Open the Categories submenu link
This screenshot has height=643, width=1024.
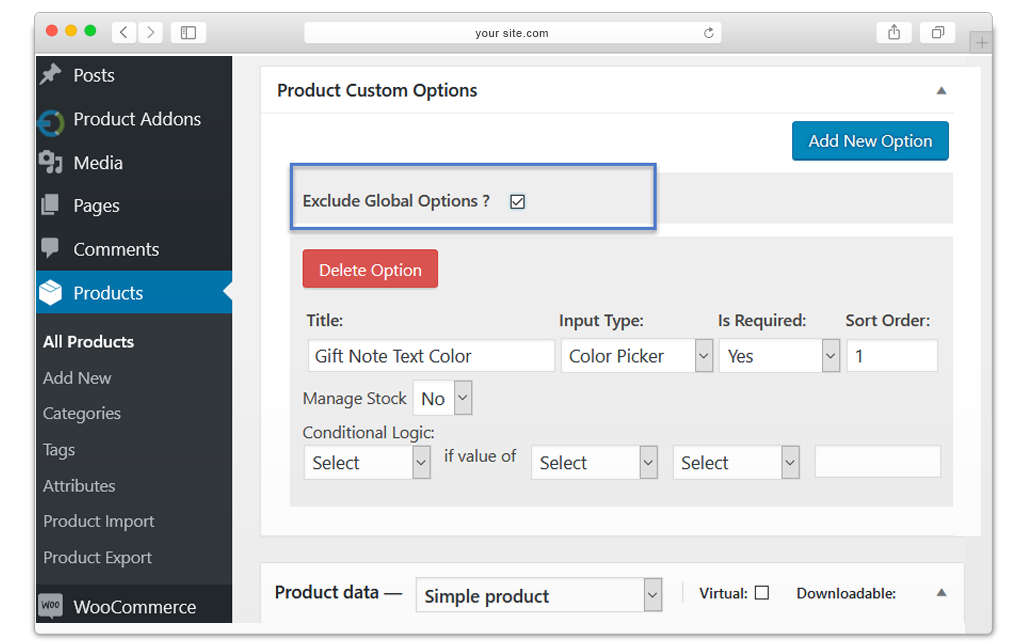82,413
